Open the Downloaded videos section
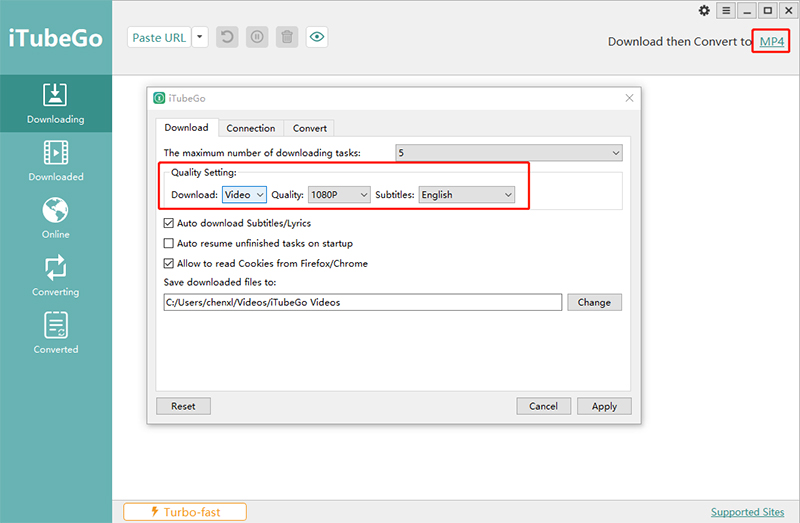 point(56,161)
